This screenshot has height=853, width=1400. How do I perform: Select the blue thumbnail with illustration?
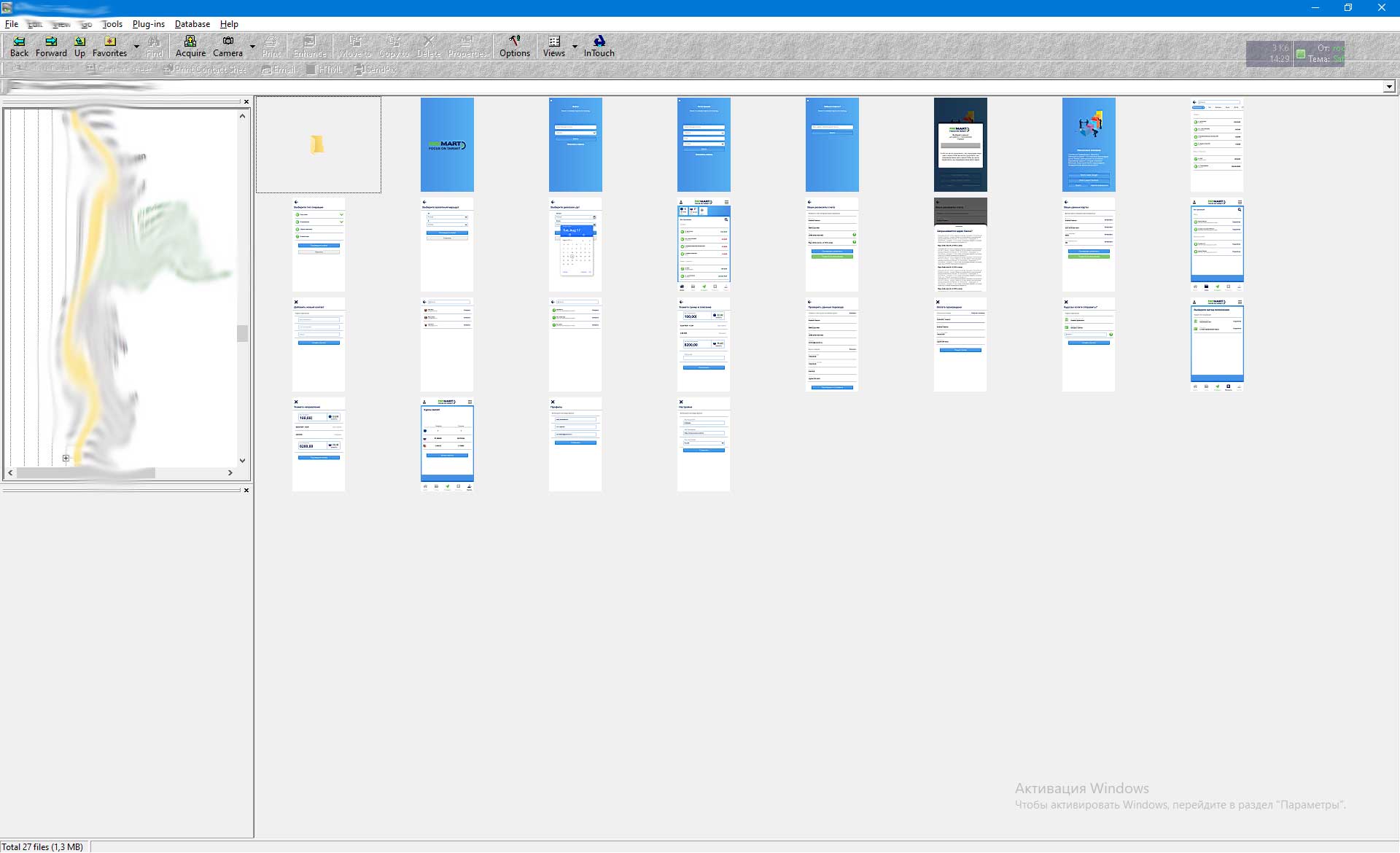click(x=1089, y=144)
